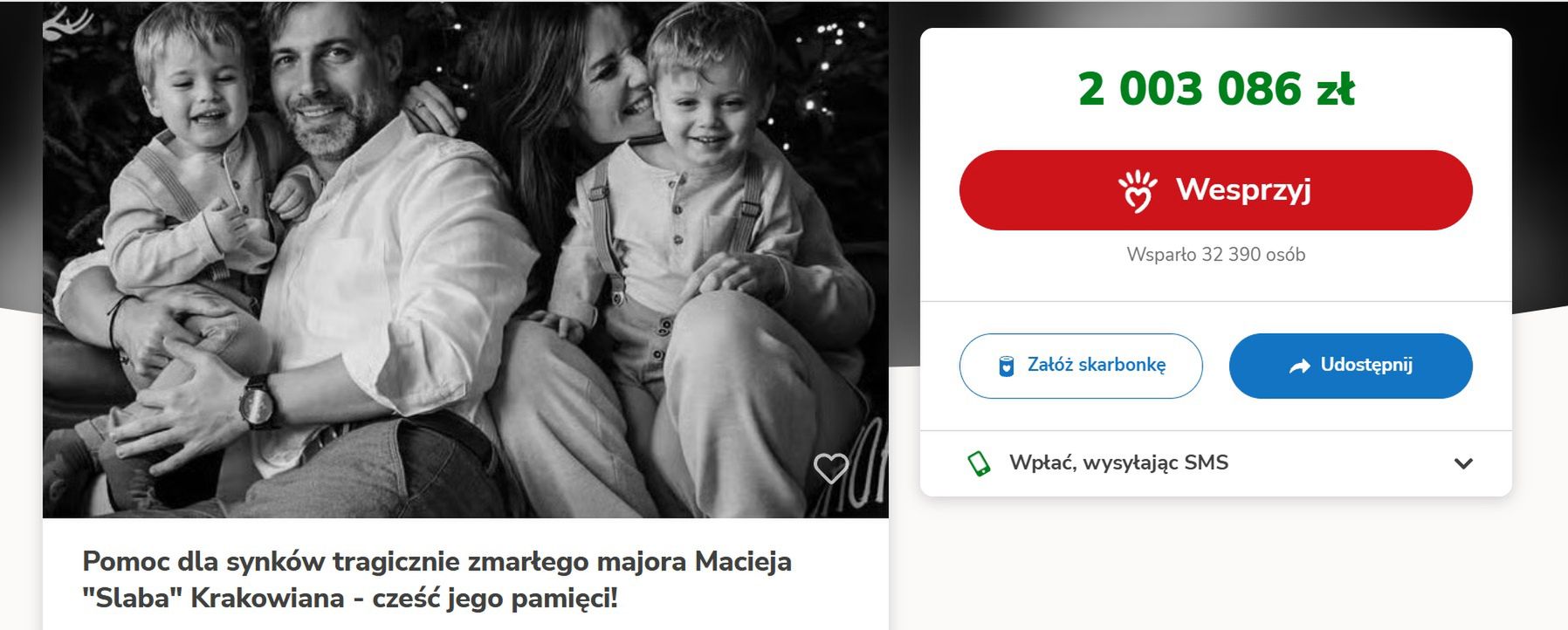Support the fundraiser via red Wesprzyj button

pos(1215,190)
